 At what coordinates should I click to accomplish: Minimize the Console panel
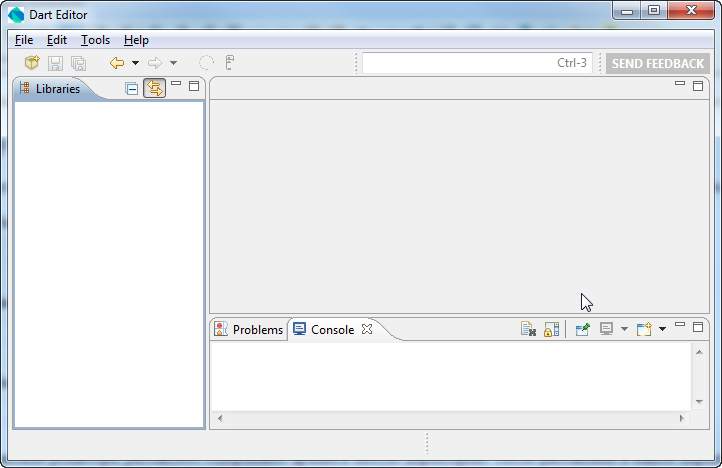point(680,325)
